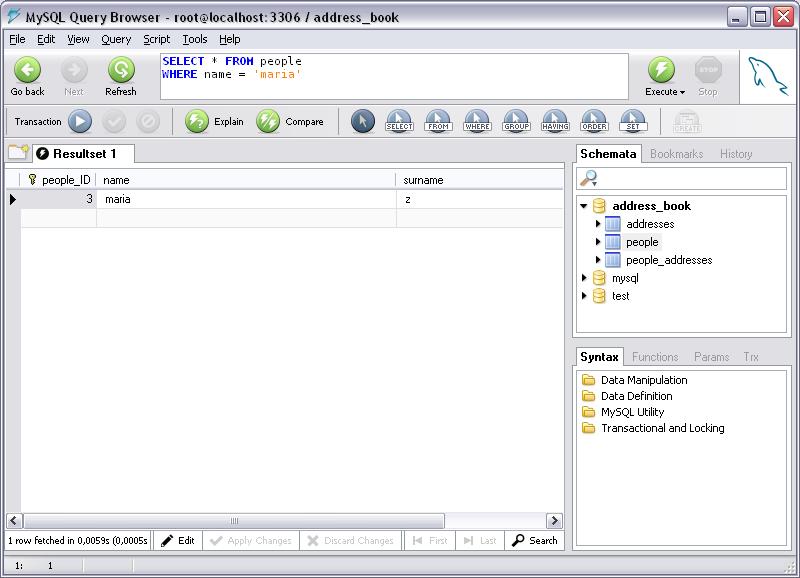
Task: Open the File menu
Action: (17, 39)
